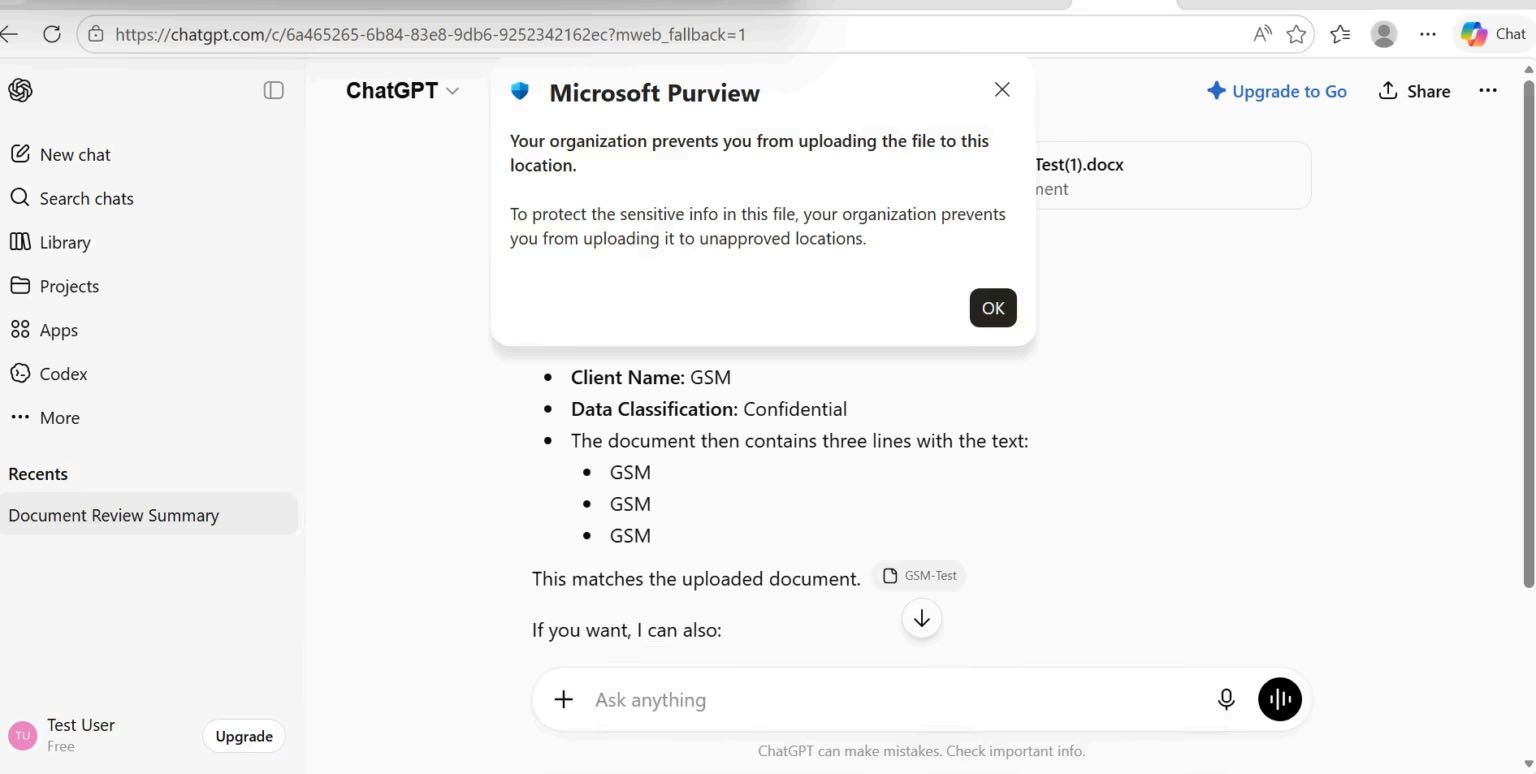Click the lock site info icon
This screenshot has width=1536, height=774.
[x=96, y=34]
